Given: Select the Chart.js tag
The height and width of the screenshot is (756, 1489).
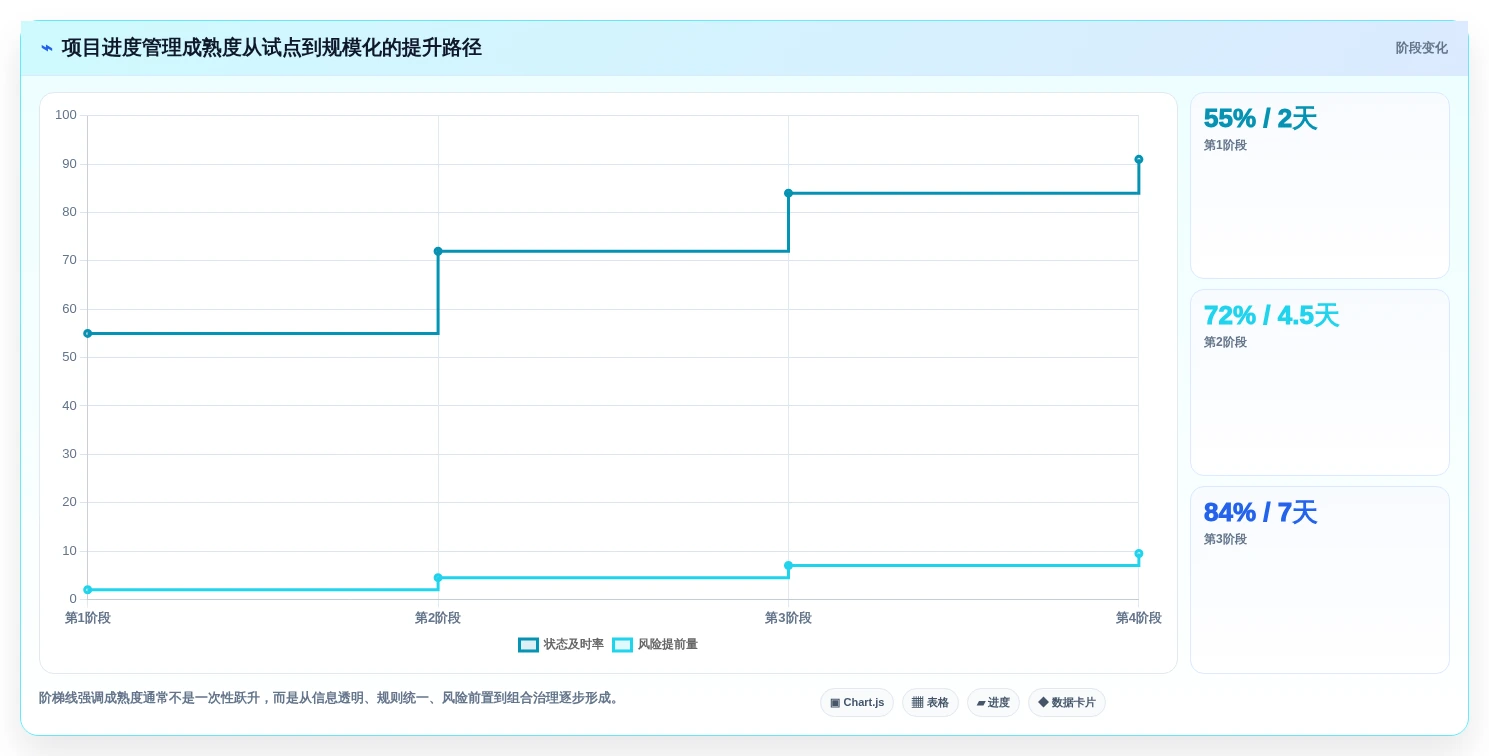Looking at the screenshot, I should [x=857, y=703].
